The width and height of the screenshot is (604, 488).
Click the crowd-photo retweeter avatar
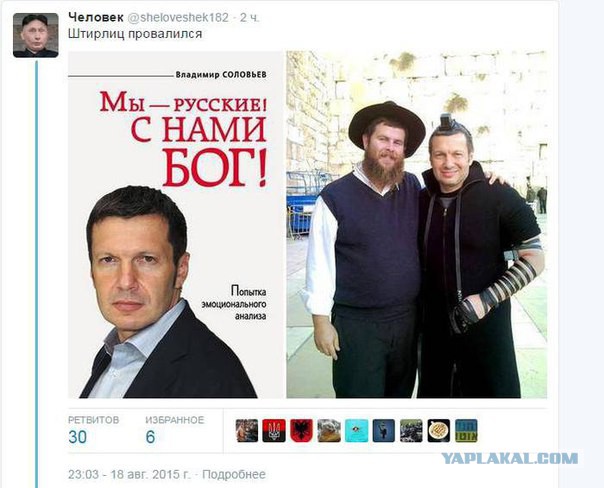click(x=411, y=431)
